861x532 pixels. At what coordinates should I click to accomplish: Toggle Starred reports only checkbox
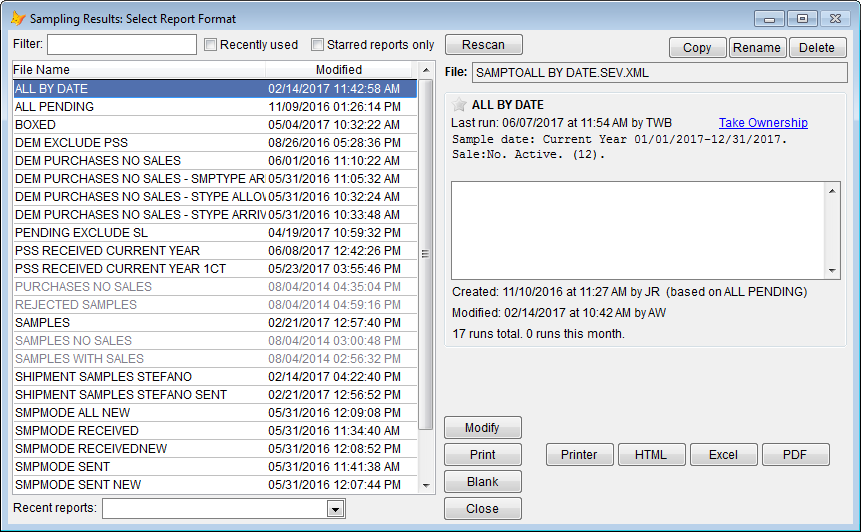point(317,44)
